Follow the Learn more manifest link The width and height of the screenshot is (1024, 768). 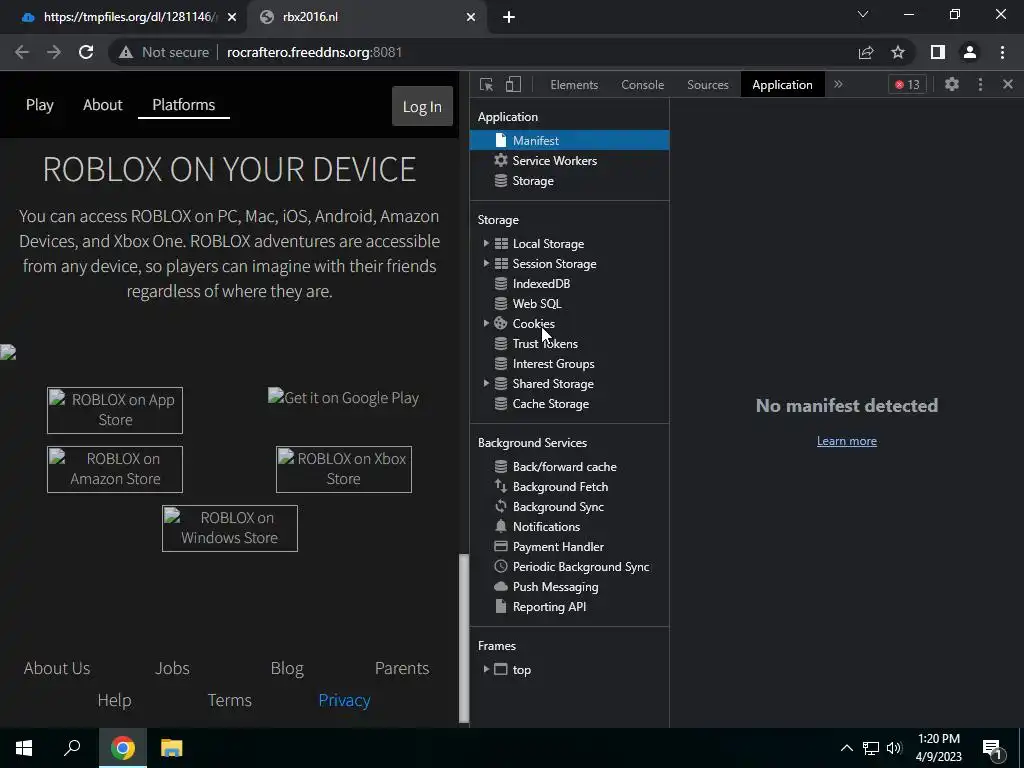tap(846, 441)
